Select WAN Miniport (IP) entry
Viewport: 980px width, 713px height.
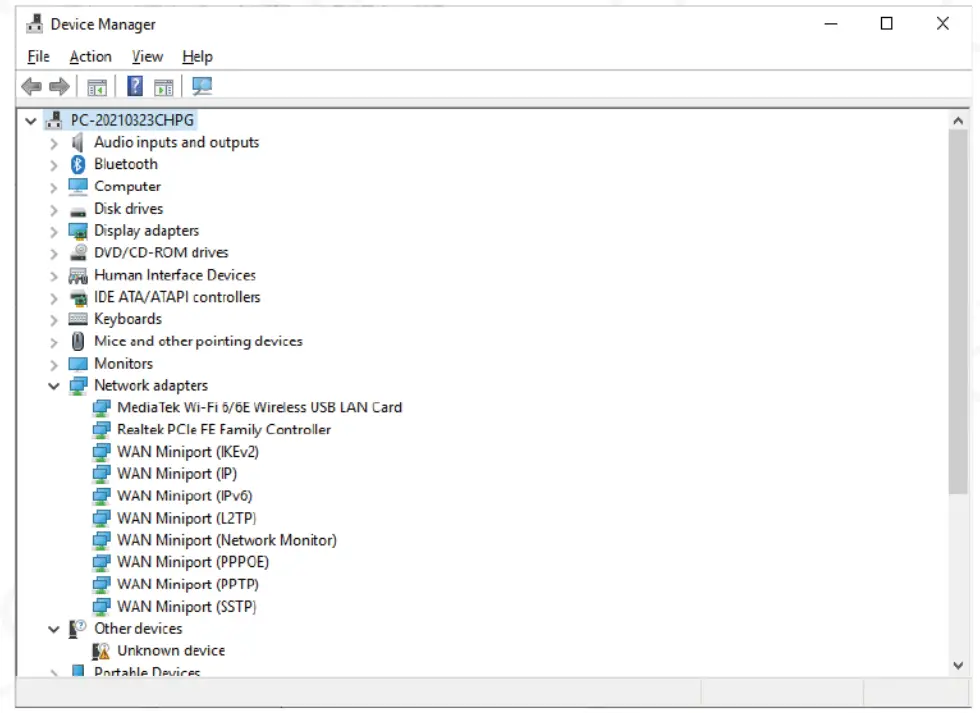177,474
